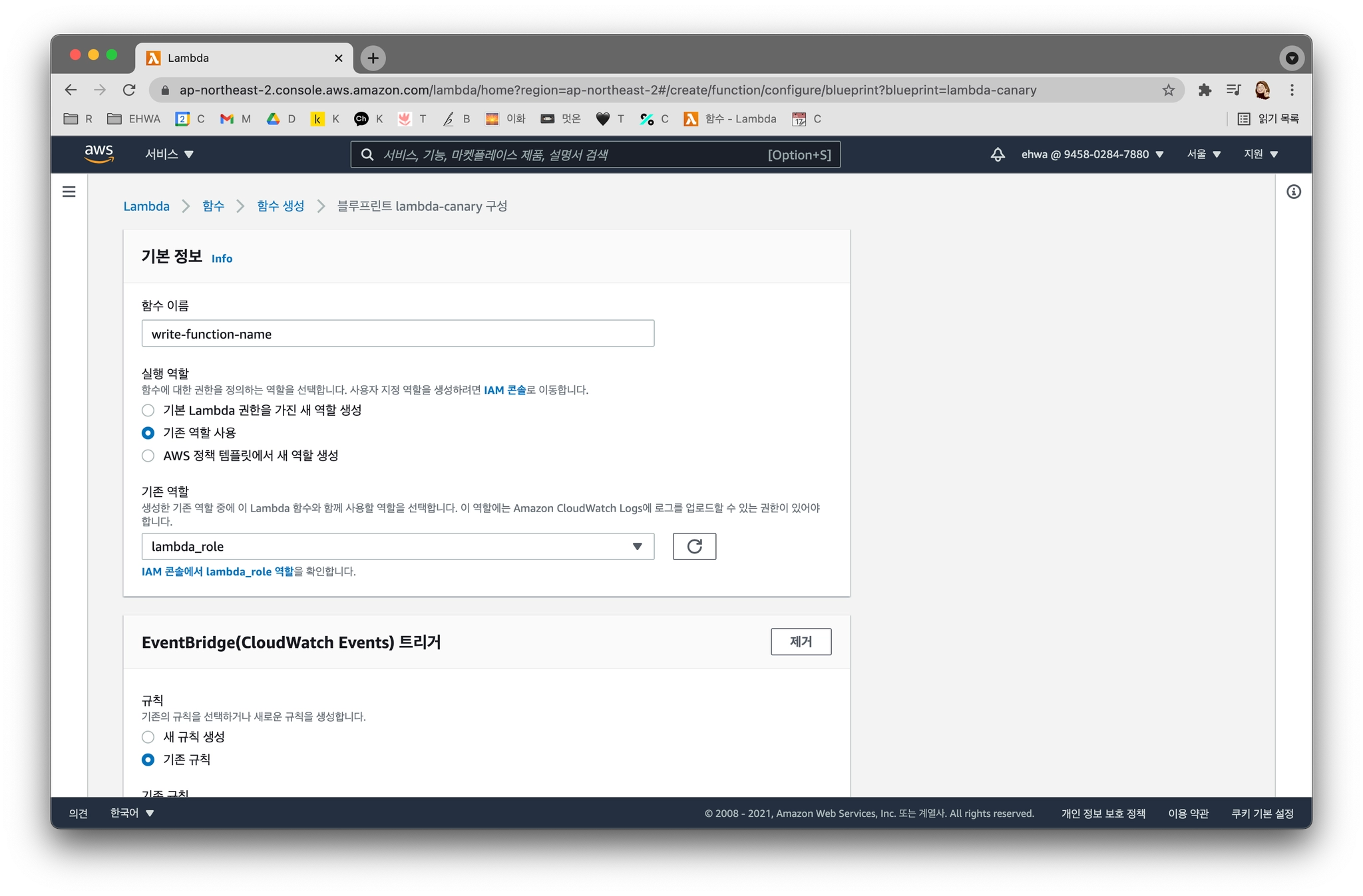The image size is (1363, 896).
Task: Bookmark page with the star icon
Action: pyautogui.click(x=1168, y=90)
